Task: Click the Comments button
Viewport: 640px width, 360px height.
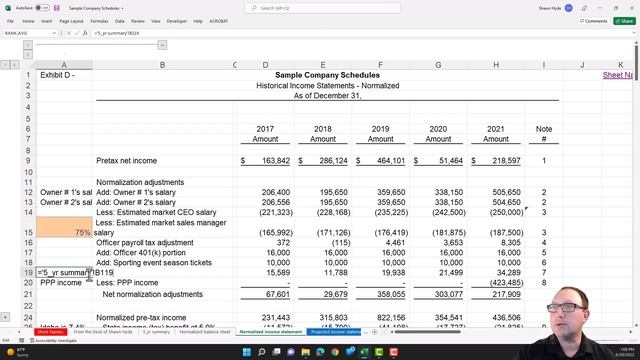Action: pyautogui.click(x=593, y=21)
